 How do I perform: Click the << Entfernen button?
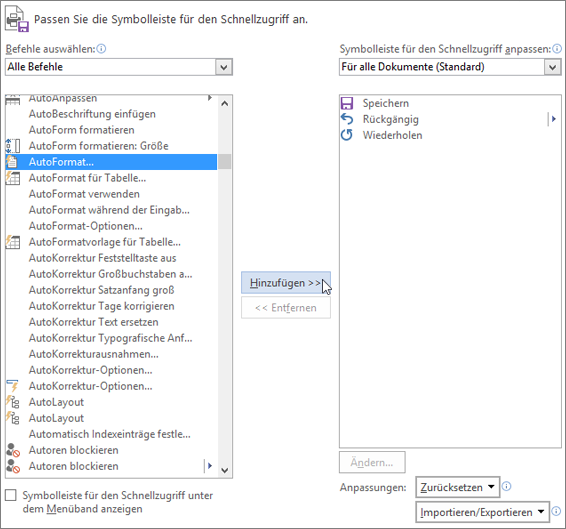pyautogui.click(x=286, y=308)
